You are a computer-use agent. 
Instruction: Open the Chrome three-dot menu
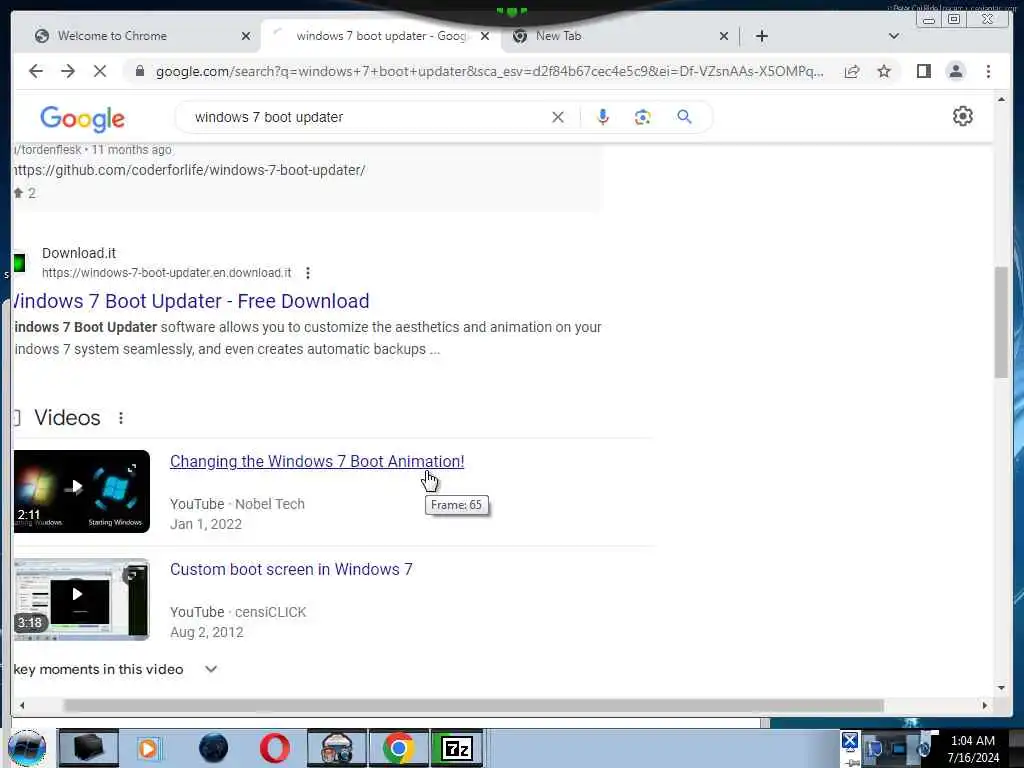pyautogui.click(x=988, y=71)
